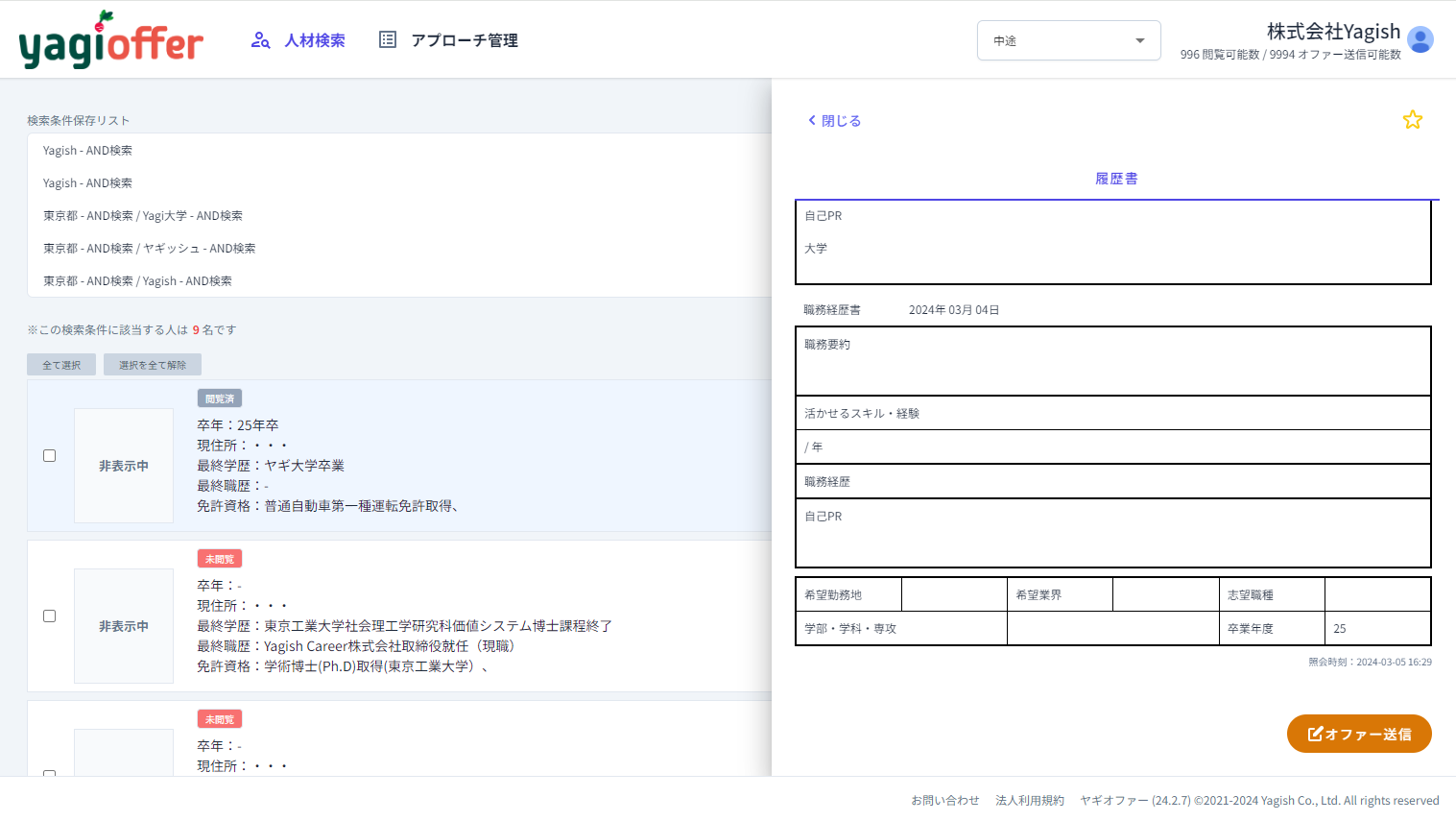Click the dropdown arrow in the 中途 selector
This screenshot has height=821, width=1456.
click(1139, 41)
